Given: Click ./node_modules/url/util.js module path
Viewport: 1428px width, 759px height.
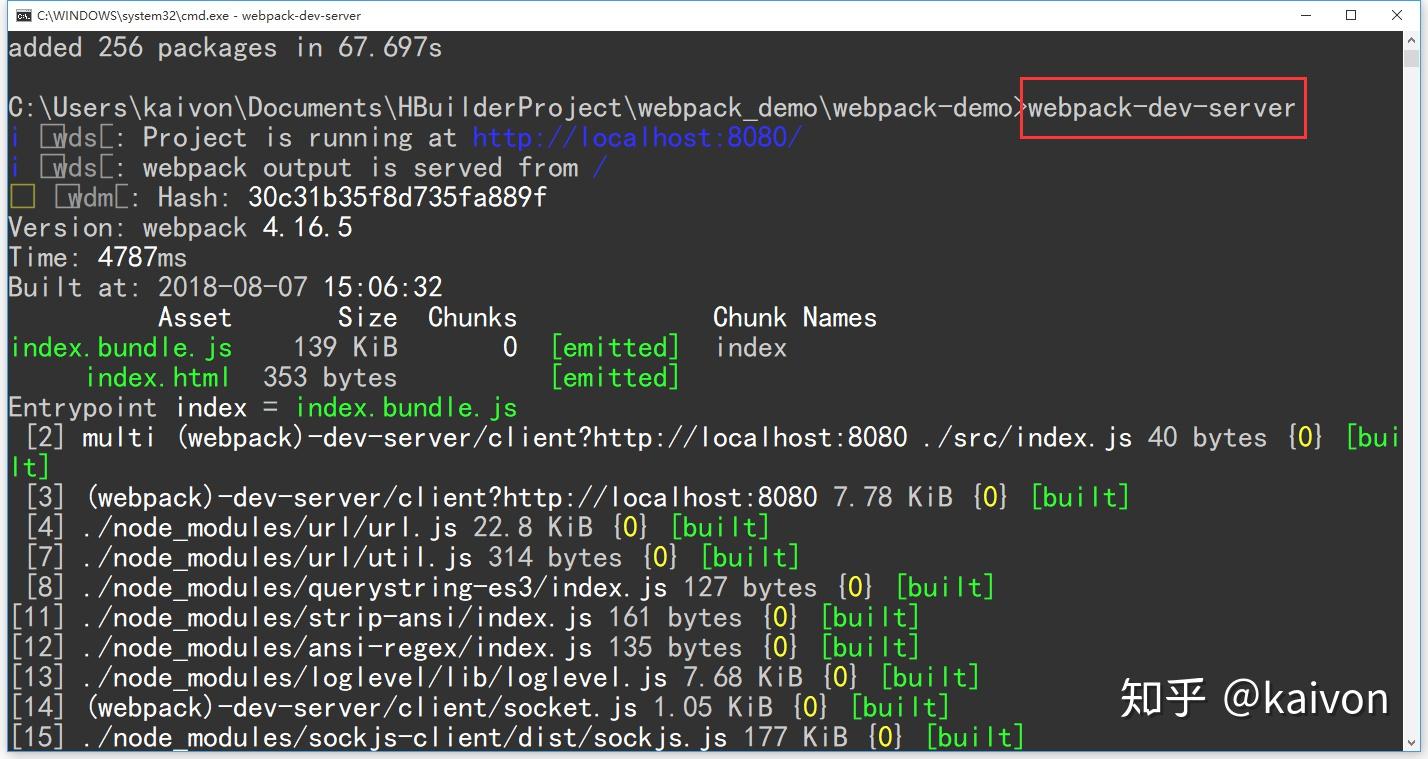Looking at the screenshot, I should 278,557.
